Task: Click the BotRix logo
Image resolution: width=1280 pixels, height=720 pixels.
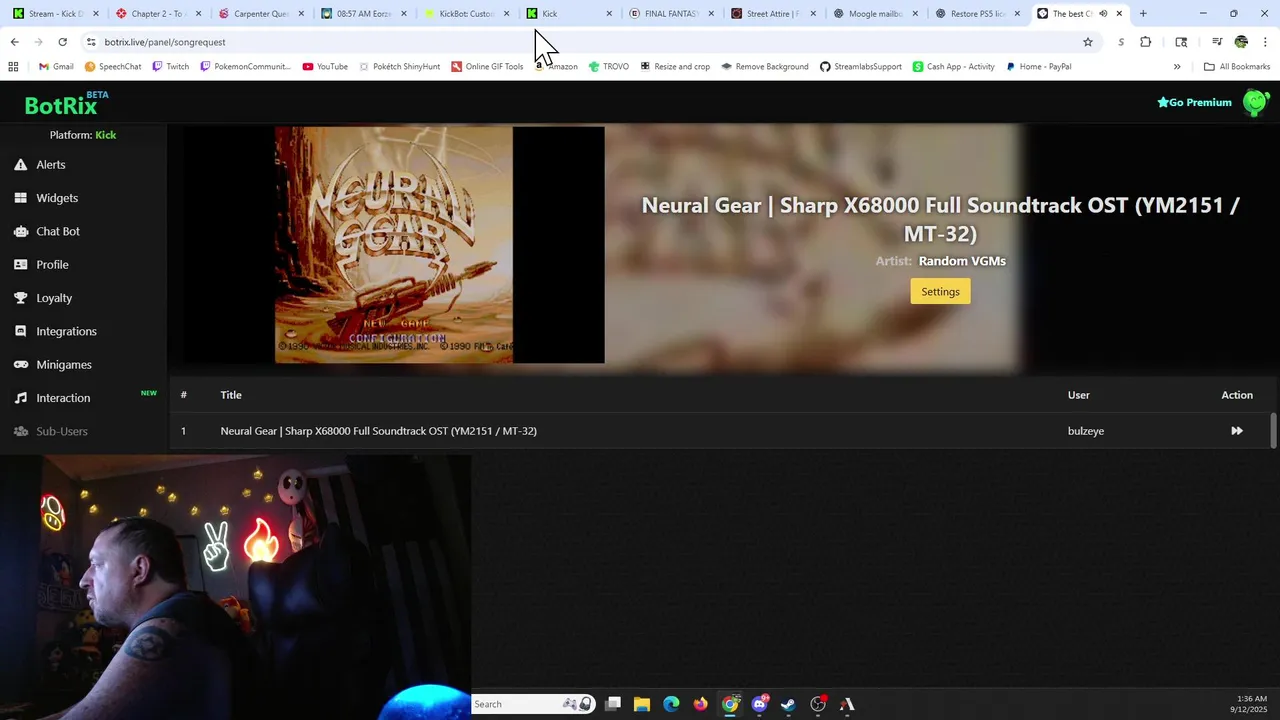Action: 60,105
